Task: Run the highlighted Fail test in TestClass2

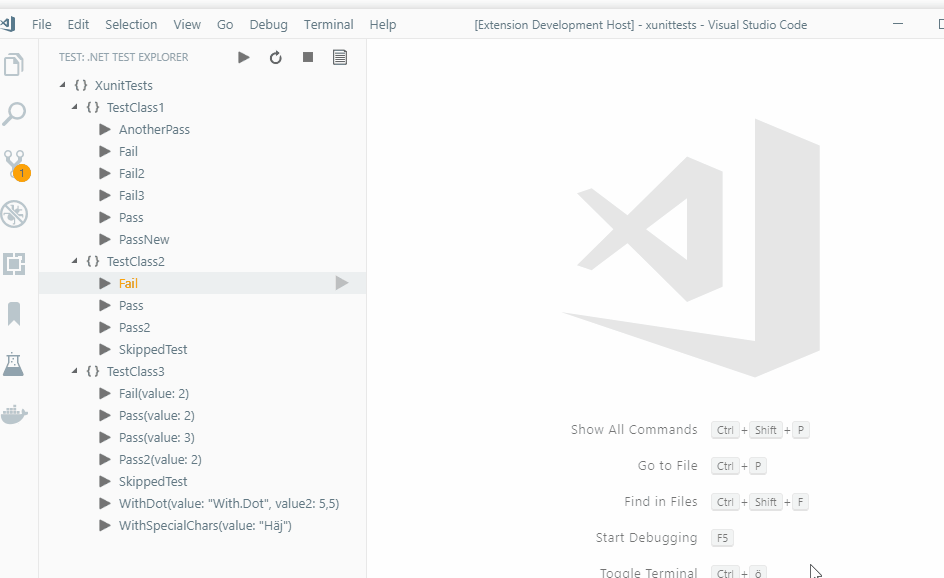Action: (x=344, y=283)
